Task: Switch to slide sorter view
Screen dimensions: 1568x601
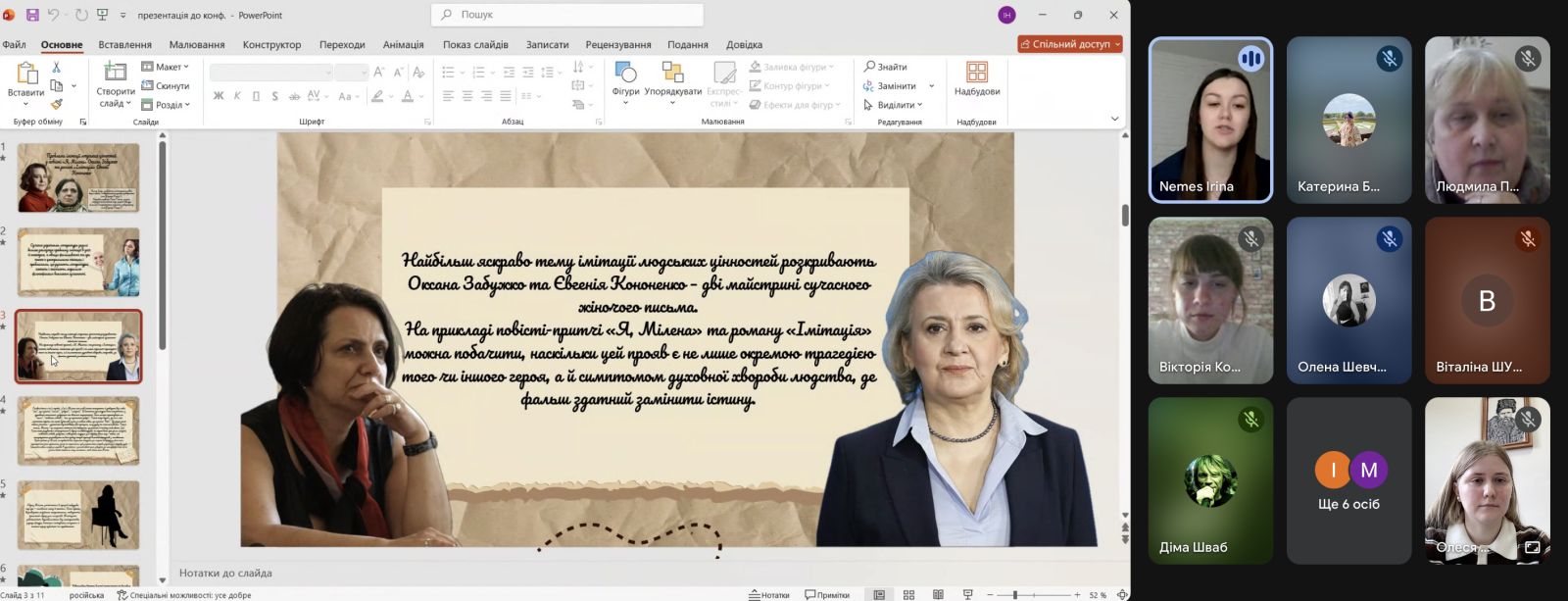Action: [x=908, y=595]
